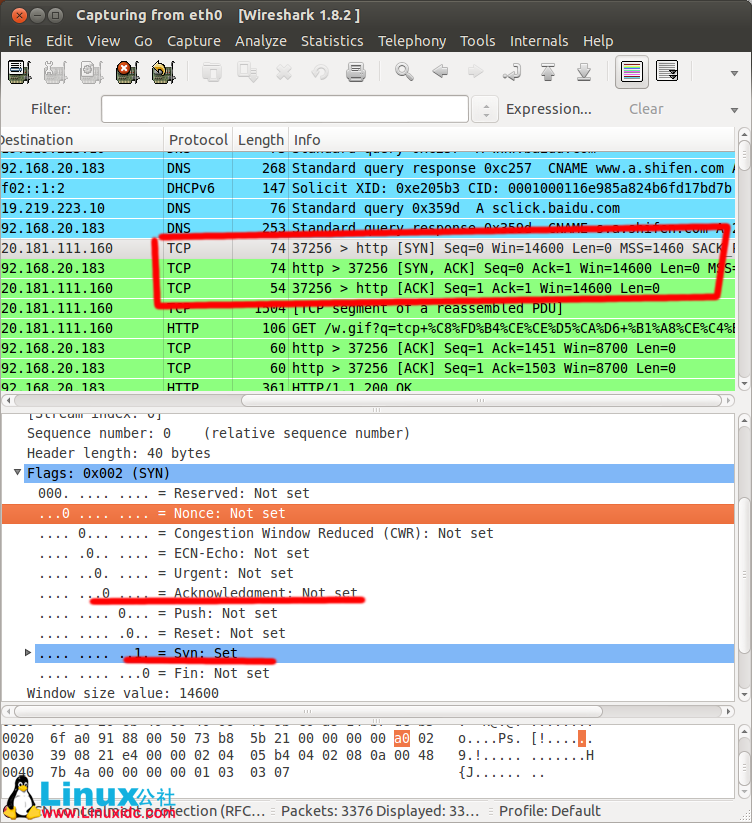Open the Analyze menu

point(261,41)
